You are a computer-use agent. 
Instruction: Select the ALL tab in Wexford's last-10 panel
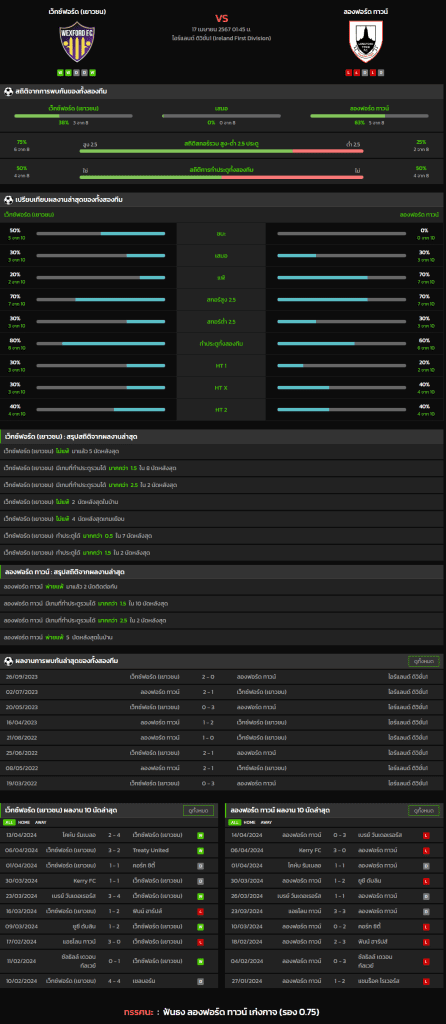[9, 822]
